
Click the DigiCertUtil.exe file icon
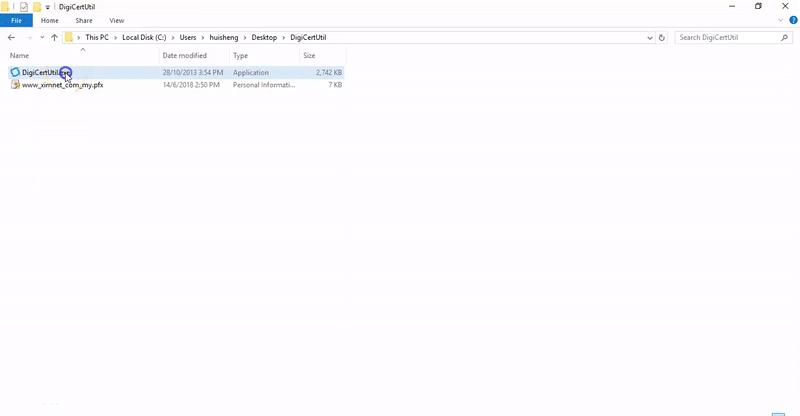tap(15, 72)
